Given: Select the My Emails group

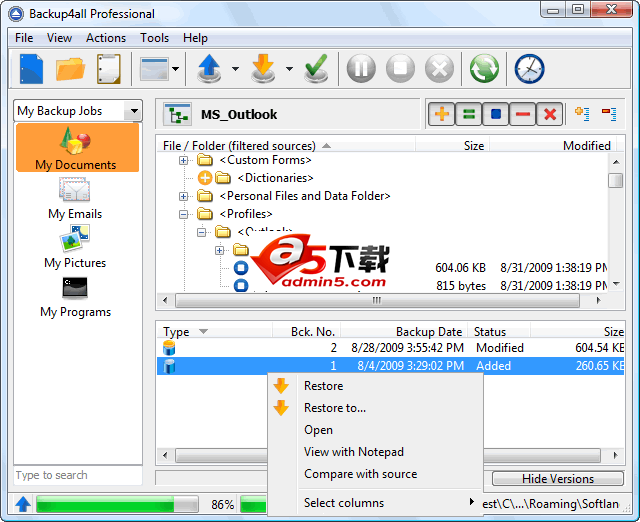Looking at the screenshot, I should tap(75, 198).
